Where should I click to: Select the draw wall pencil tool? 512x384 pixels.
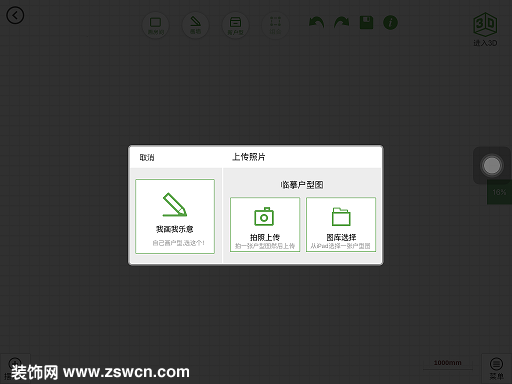click(x=196, y=25)
